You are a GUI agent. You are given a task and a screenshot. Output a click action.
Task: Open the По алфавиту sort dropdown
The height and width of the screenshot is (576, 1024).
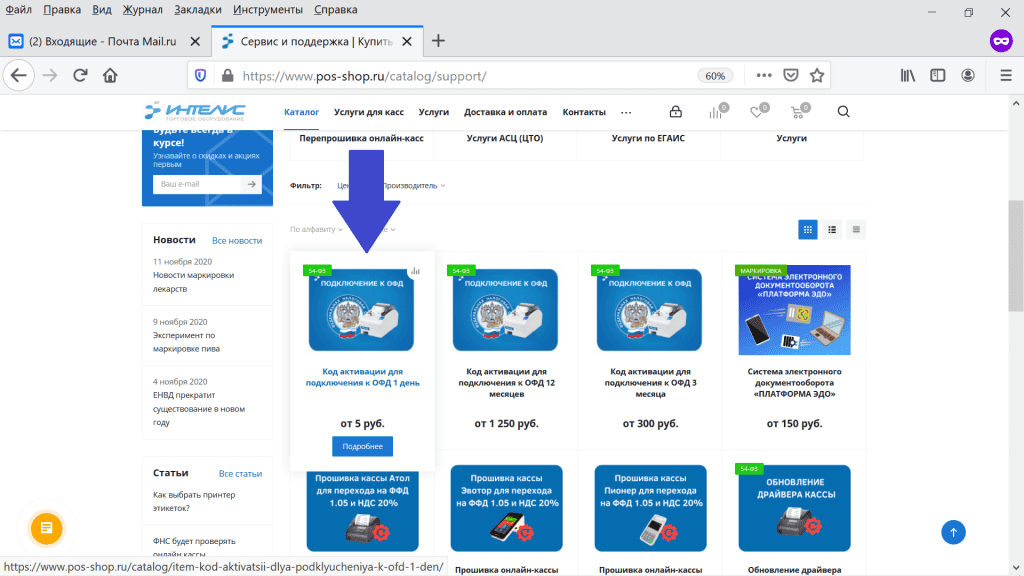tap(316, 229)
